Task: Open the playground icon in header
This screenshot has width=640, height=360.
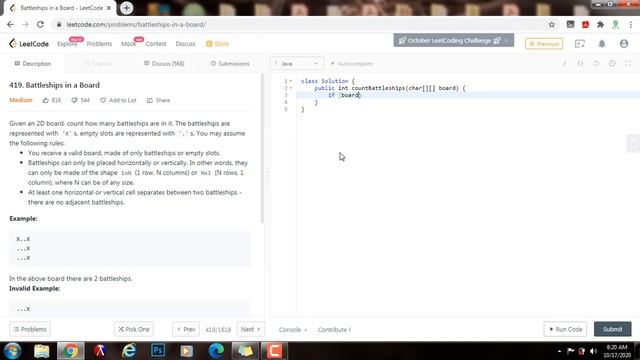Action: 580,44
